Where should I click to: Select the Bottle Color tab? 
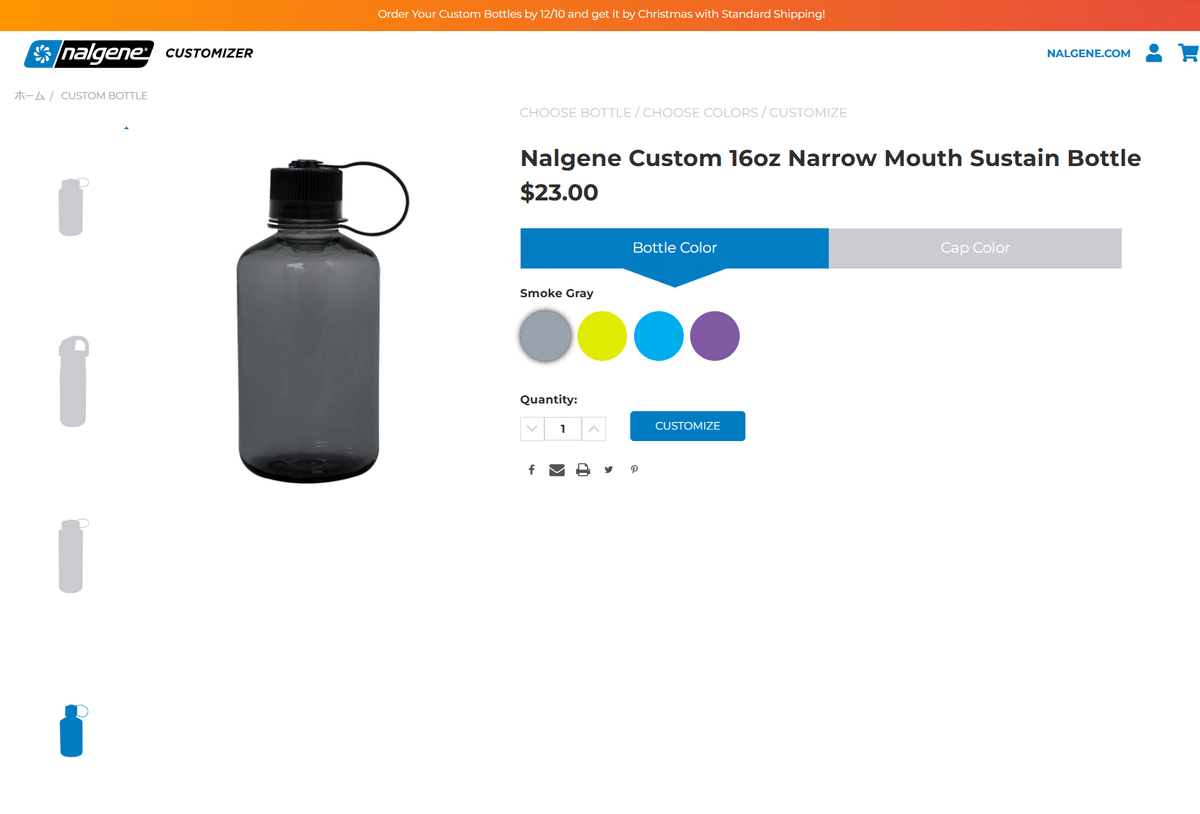pyautogui.click(x=674, y=248)
